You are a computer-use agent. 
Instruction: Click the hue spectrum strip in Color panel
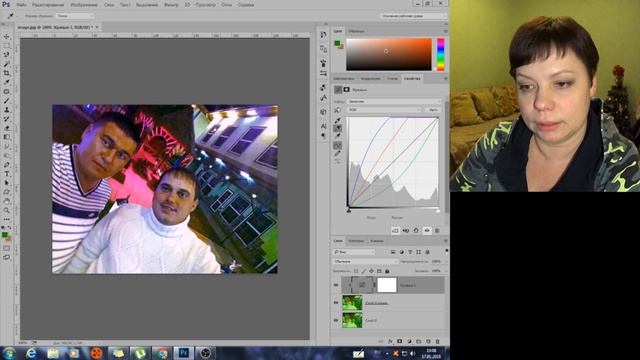pyautogui.click(x=440, y=55)
